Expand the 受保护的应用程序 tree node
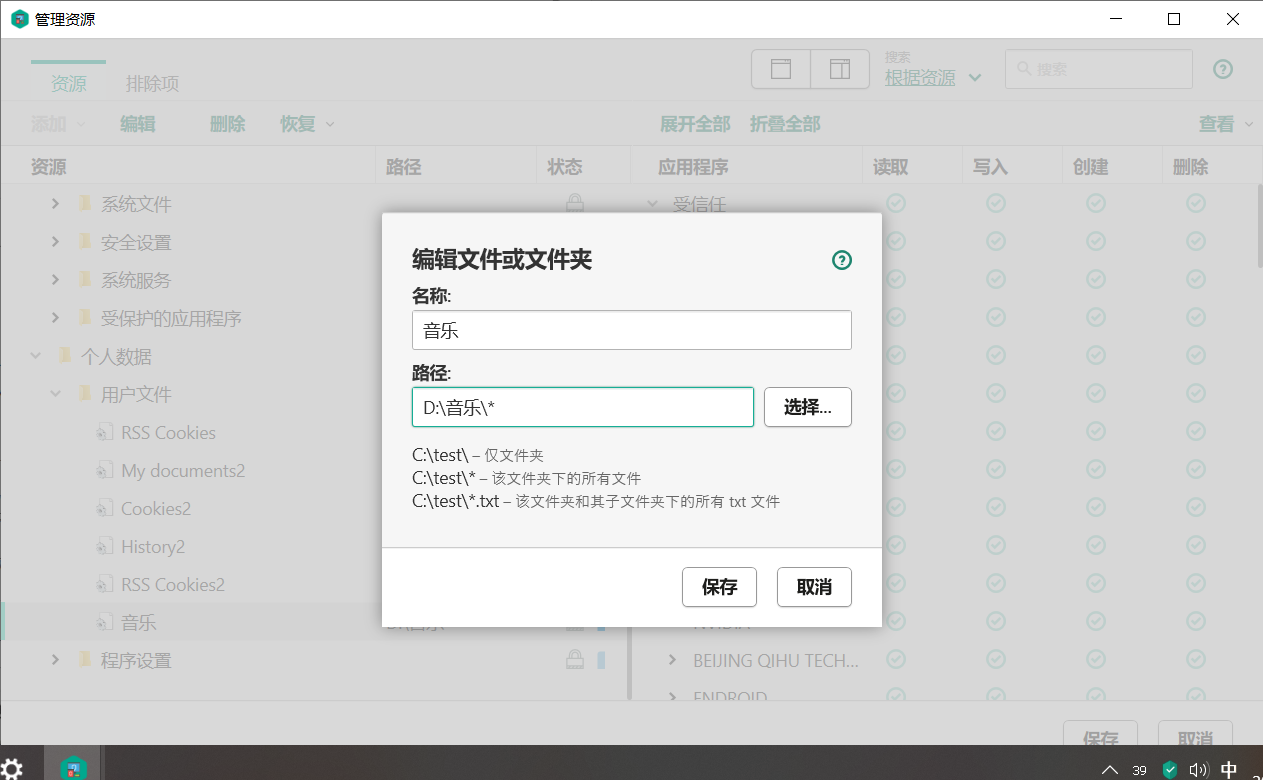 [56, 318]
